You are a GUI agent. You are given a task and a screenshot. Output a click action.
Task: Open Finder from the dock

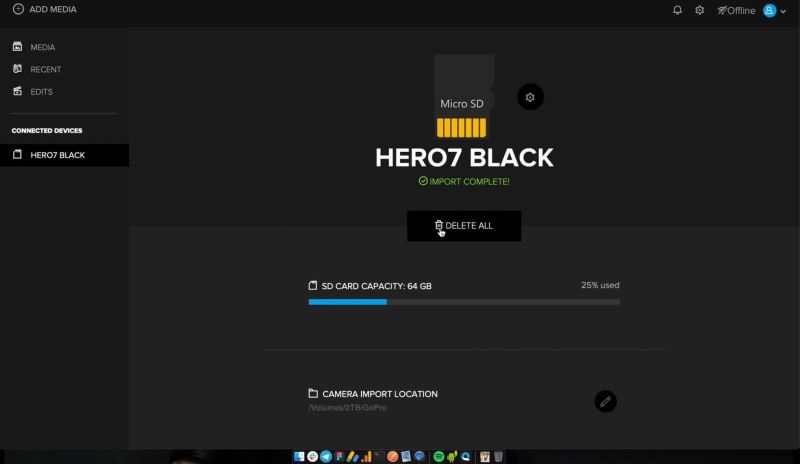(299, 456)
